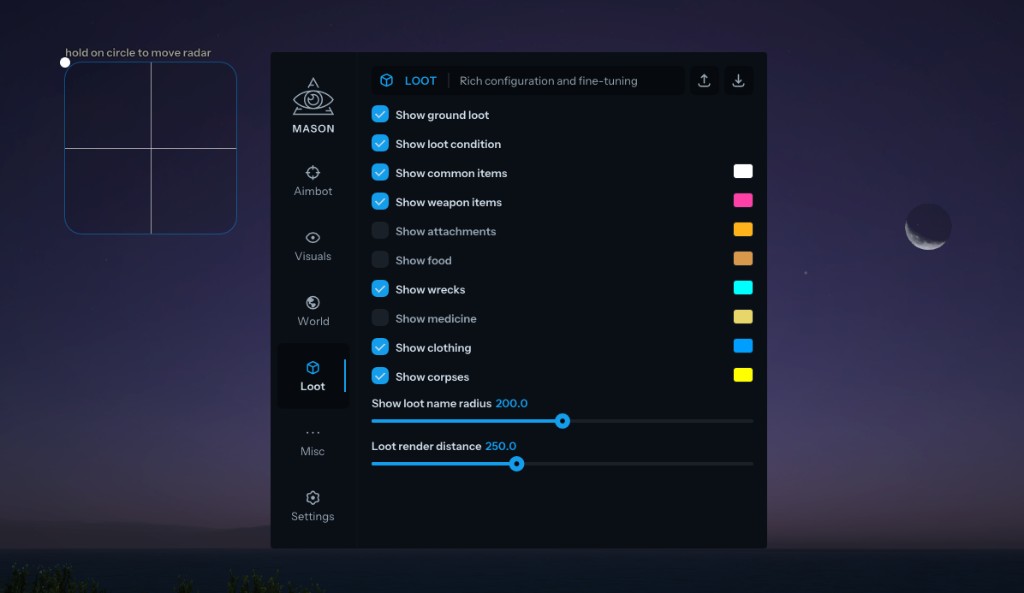The image size is (1024, 593).
Task: Click the Show loot name radius slider handle
Action: click(562, 421)
